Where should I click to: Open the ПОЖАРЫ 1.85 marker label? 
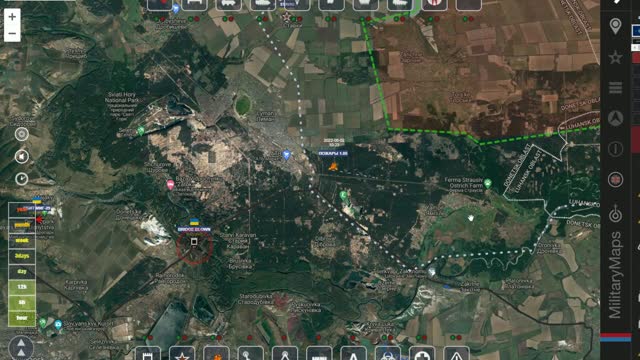tap(333, 153)
